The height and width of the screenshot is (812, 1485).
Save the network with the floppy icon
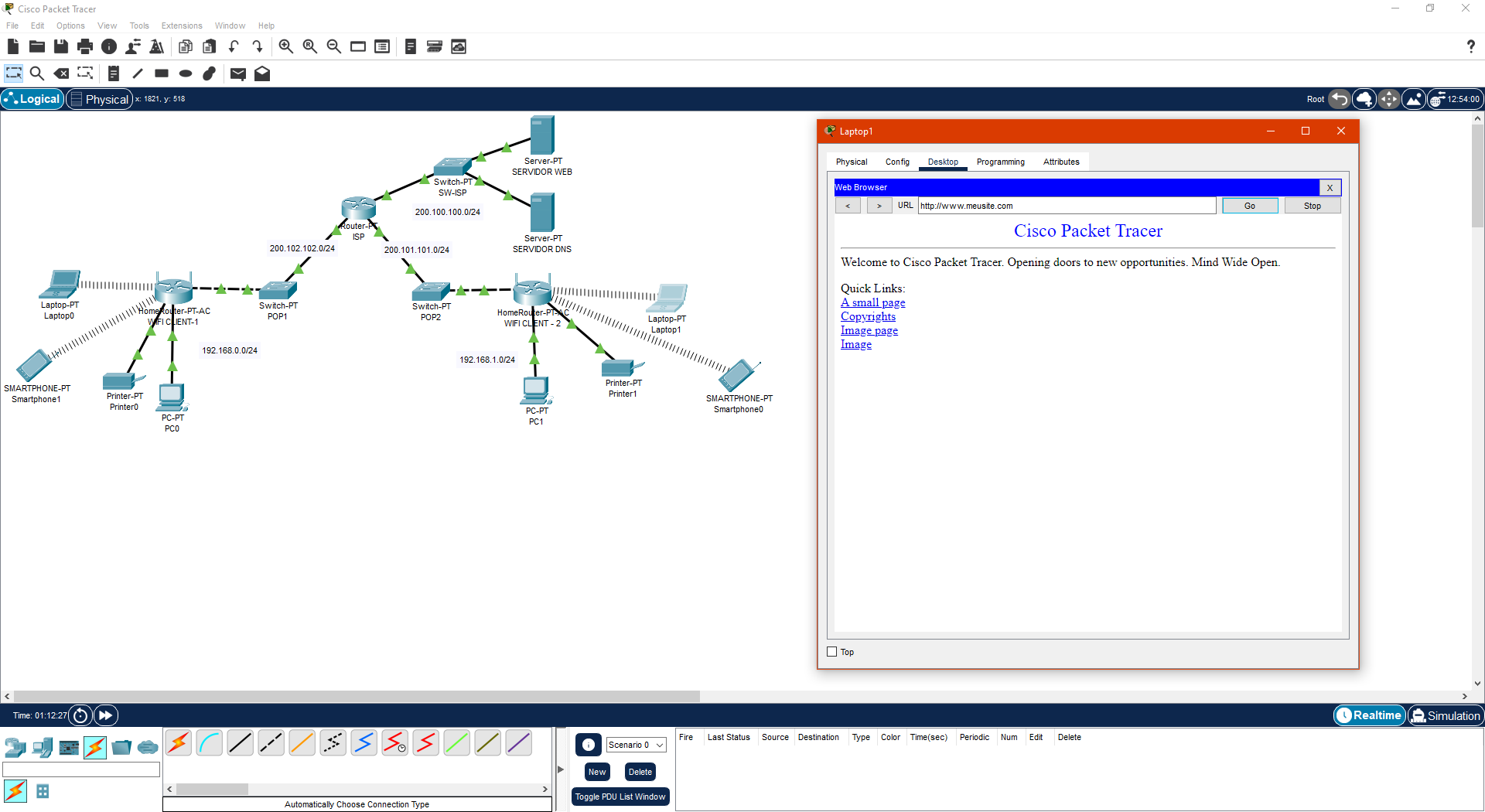pos(61,46)
